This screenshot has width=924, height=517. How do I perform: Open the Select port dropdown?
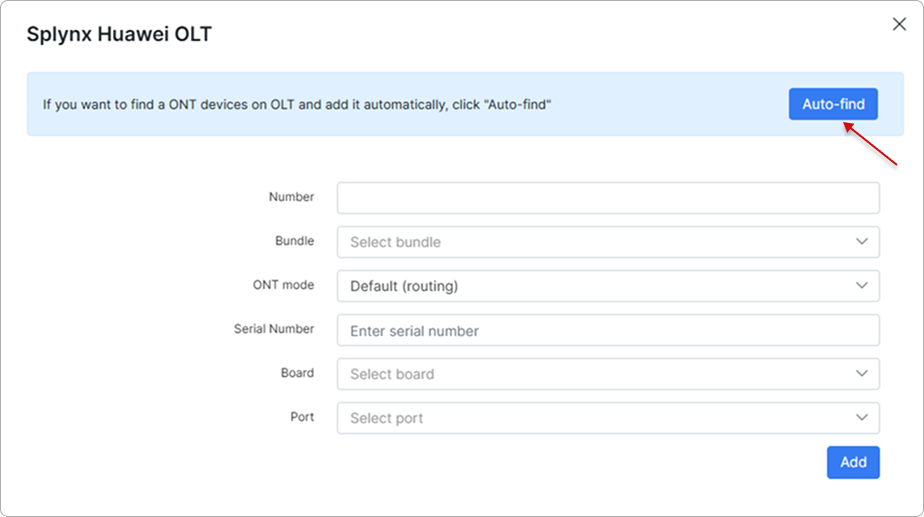tap(608, 418)
